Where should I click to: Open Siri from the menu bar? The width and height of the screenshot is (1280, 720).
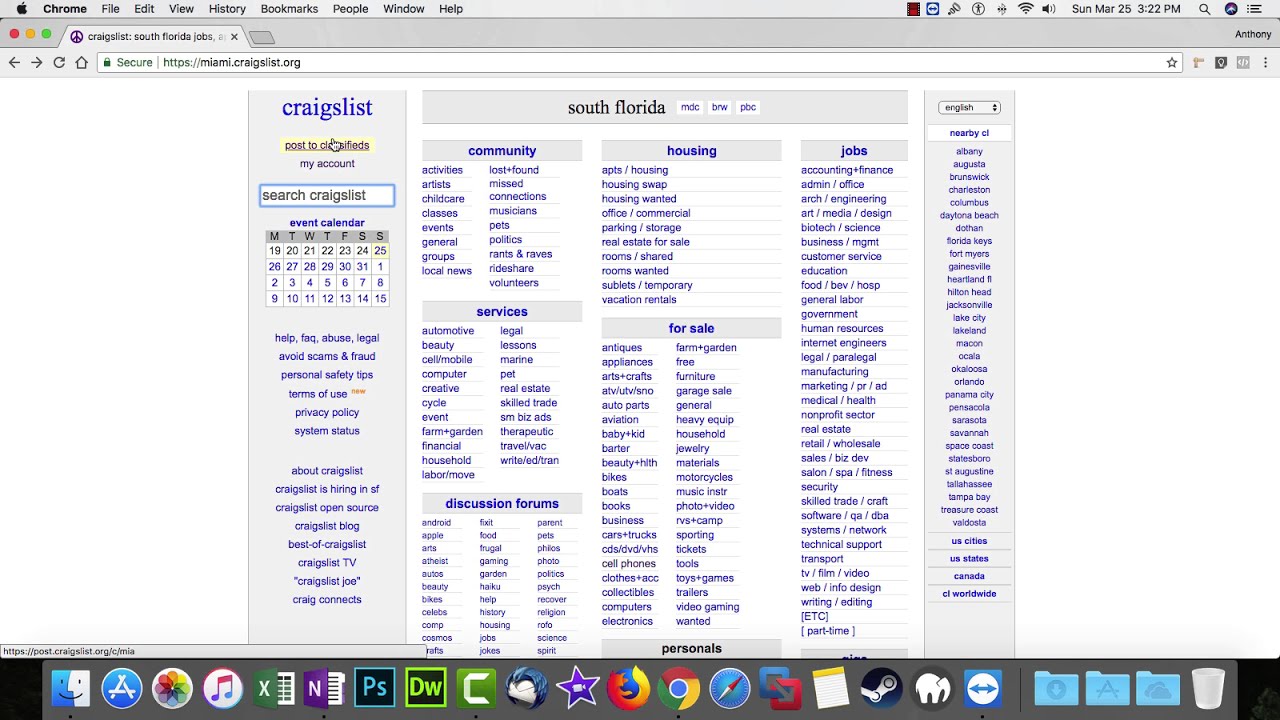[1231, 9]
